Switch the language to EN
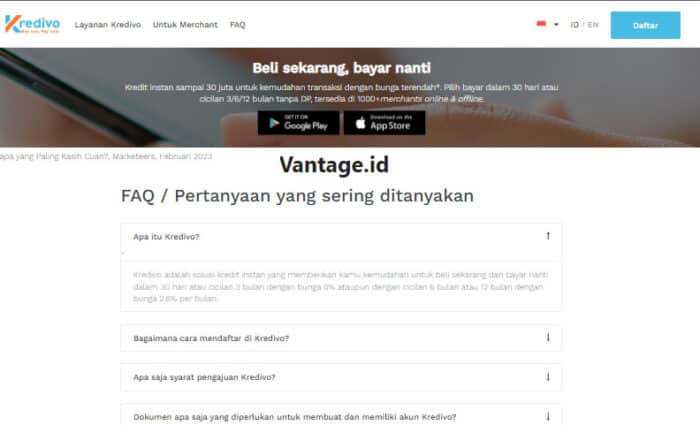Image resolution: width=700 pixels, height=425 pixels. (x=593, y=24)
